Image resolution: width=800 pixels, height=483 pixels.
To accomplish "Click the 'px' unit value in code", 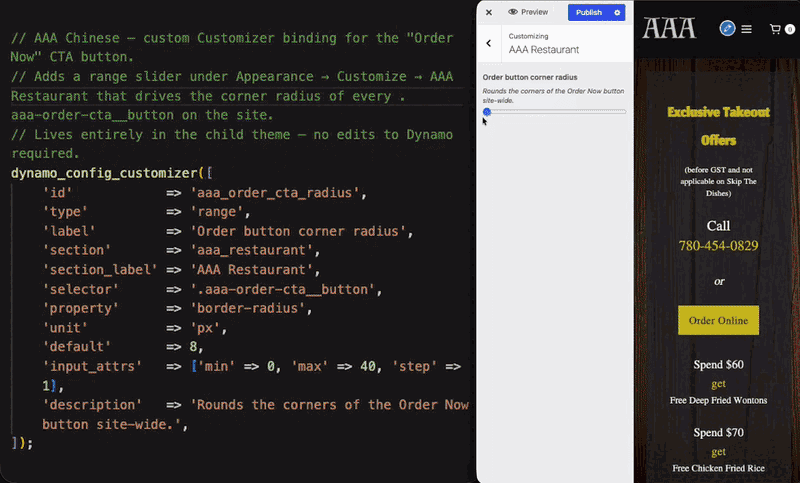I will [x=205, y=328].
